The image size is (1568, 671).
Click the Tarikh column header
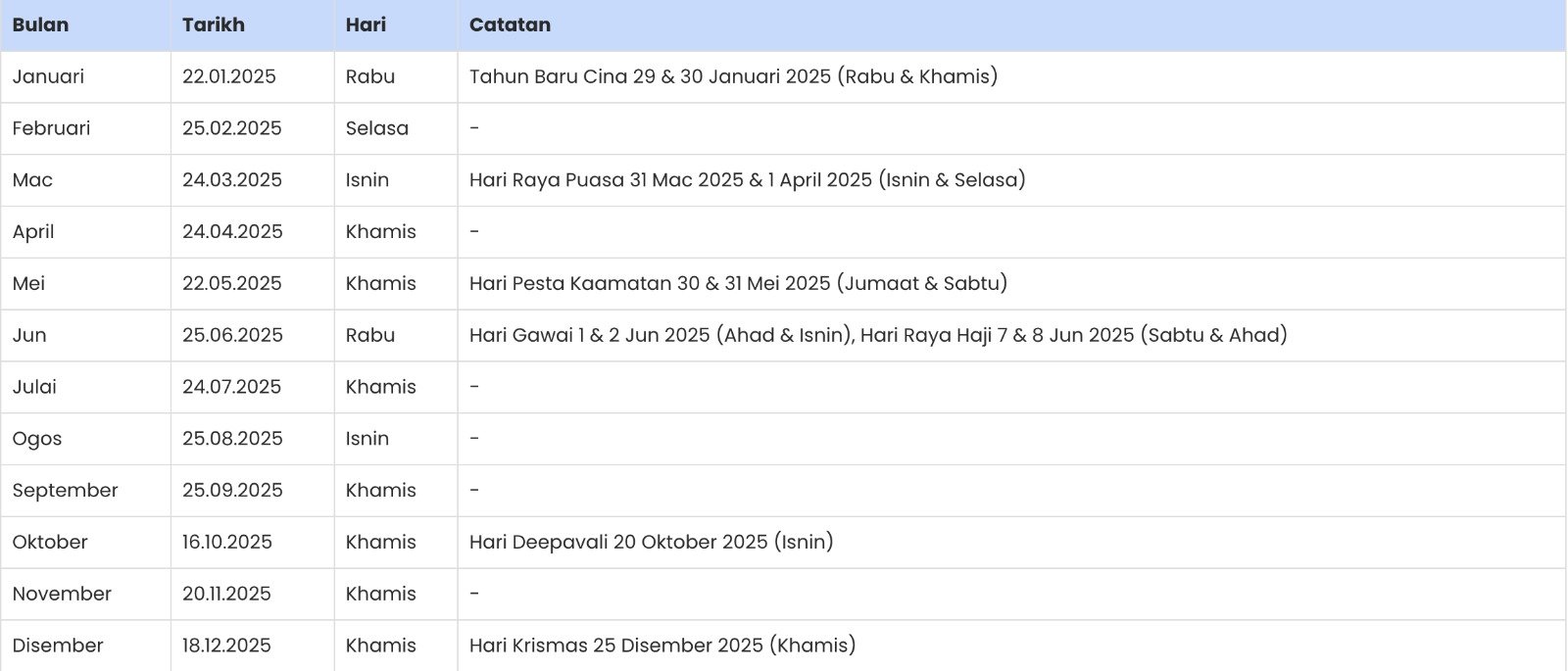click(214, 25)
